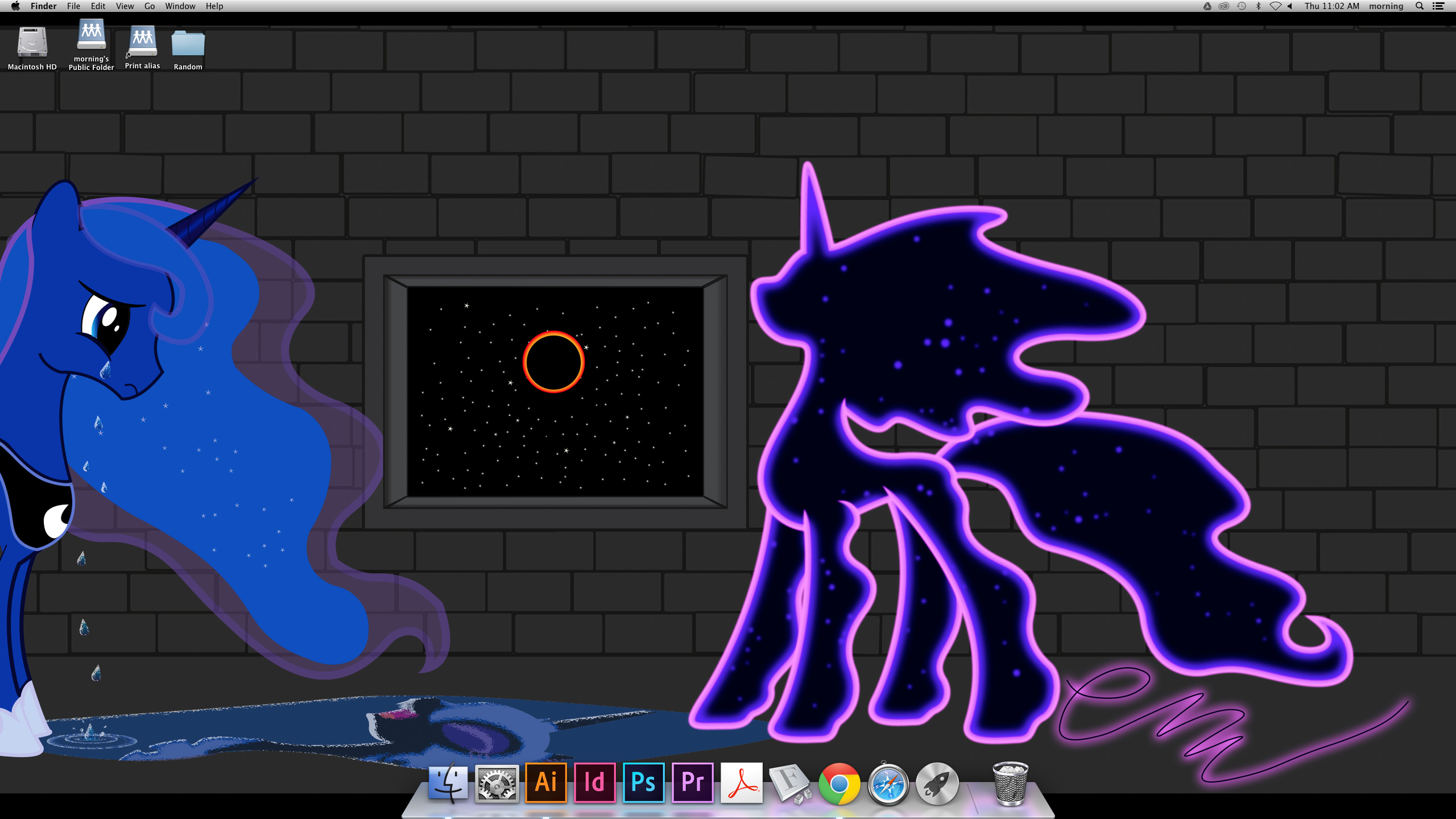
Task: Open the Edit menu
Action: point(98,6)
